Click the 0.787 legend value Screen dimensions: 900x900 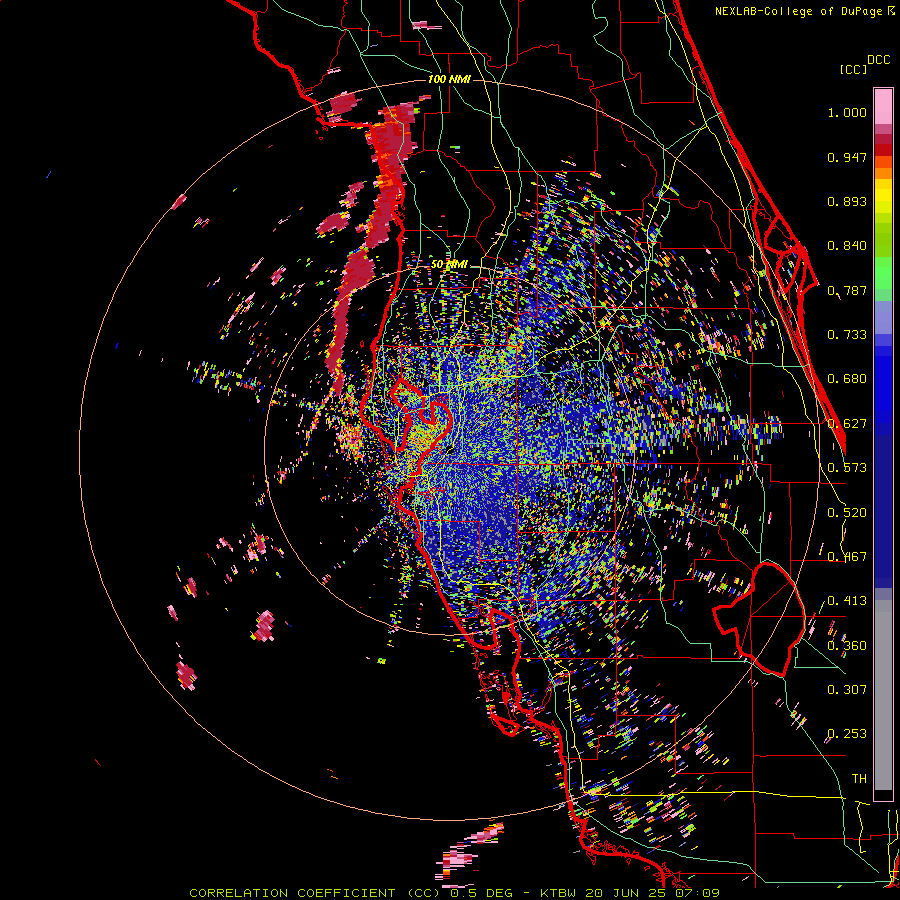847,290
